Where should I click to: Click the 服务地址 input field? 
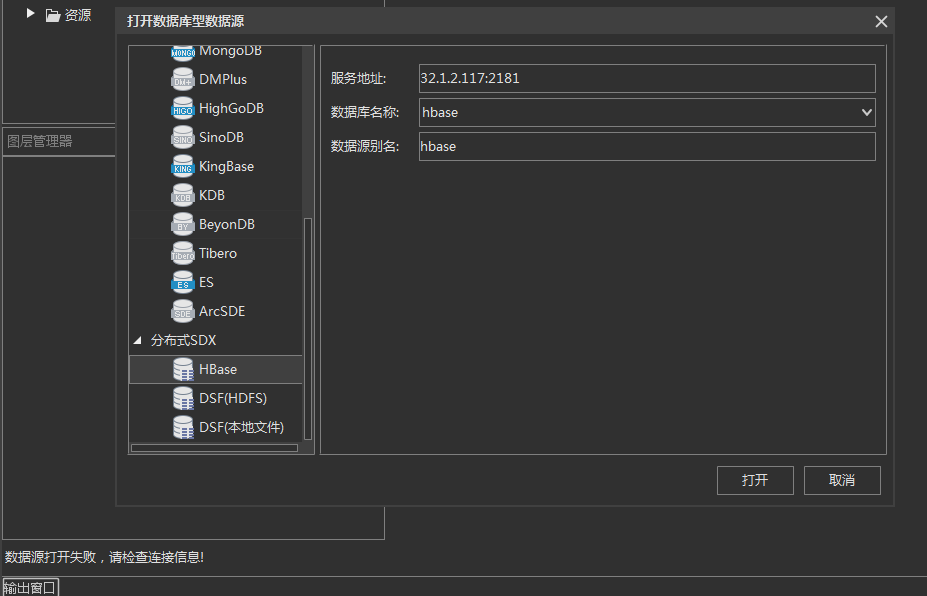click(647, 79)
